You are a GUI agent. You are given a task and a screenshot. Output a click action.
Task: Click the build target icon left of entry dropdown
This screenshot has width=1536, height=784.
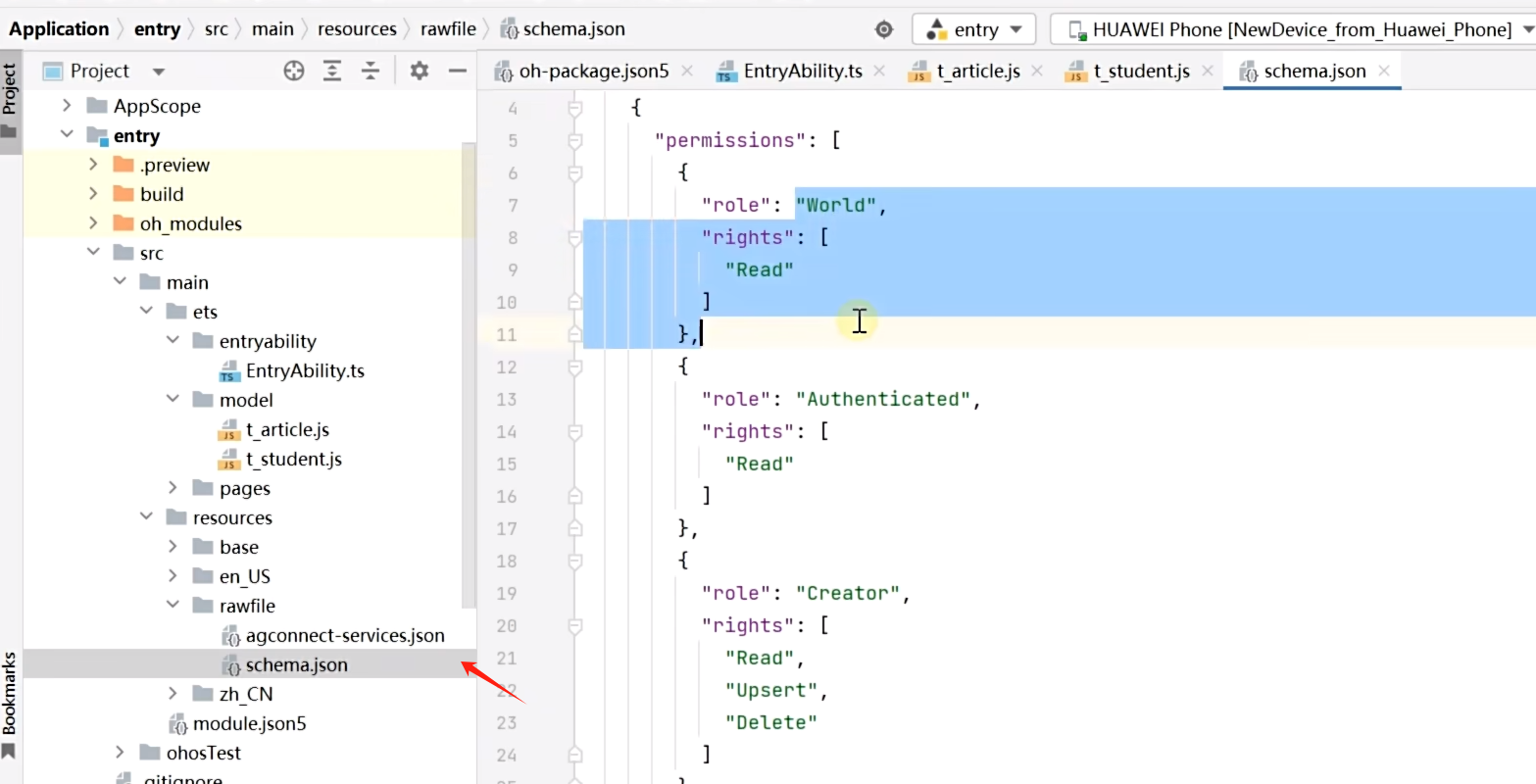pos(884,29)
